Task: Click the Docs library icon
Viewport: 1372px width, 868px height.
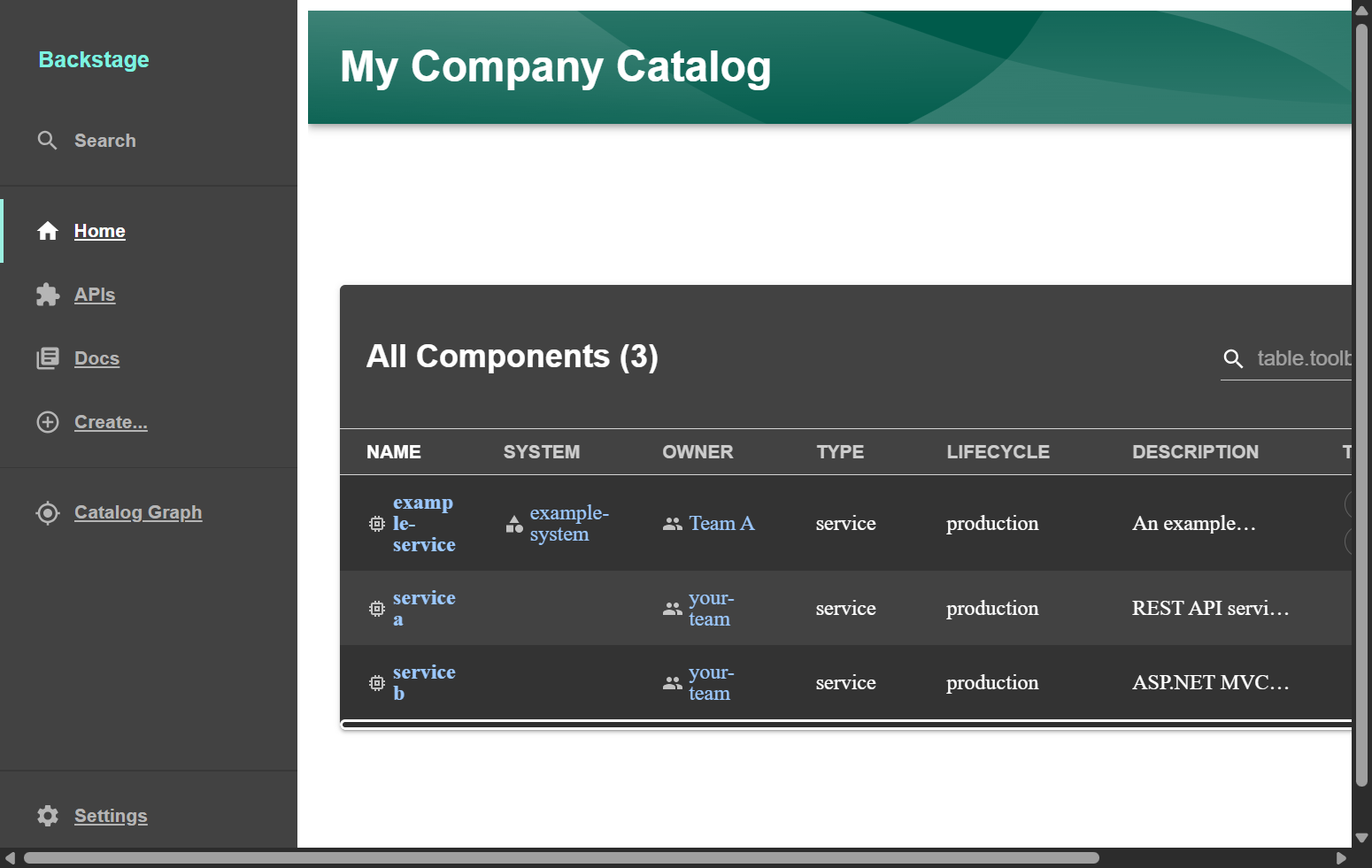Action: 48,358
